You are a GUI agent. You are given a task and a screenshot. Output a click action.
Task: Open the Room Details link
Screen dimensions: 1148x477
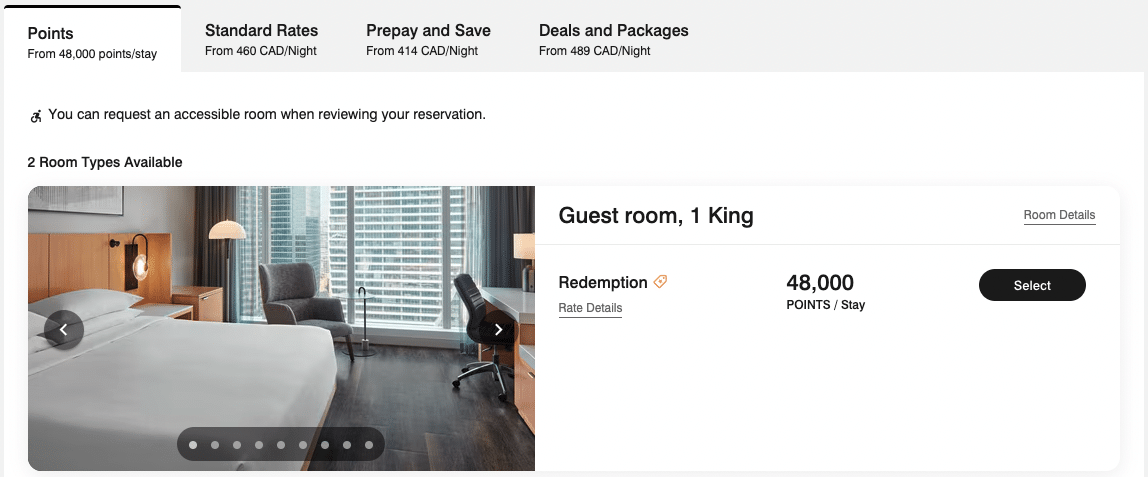click(x=1059, y=215)
